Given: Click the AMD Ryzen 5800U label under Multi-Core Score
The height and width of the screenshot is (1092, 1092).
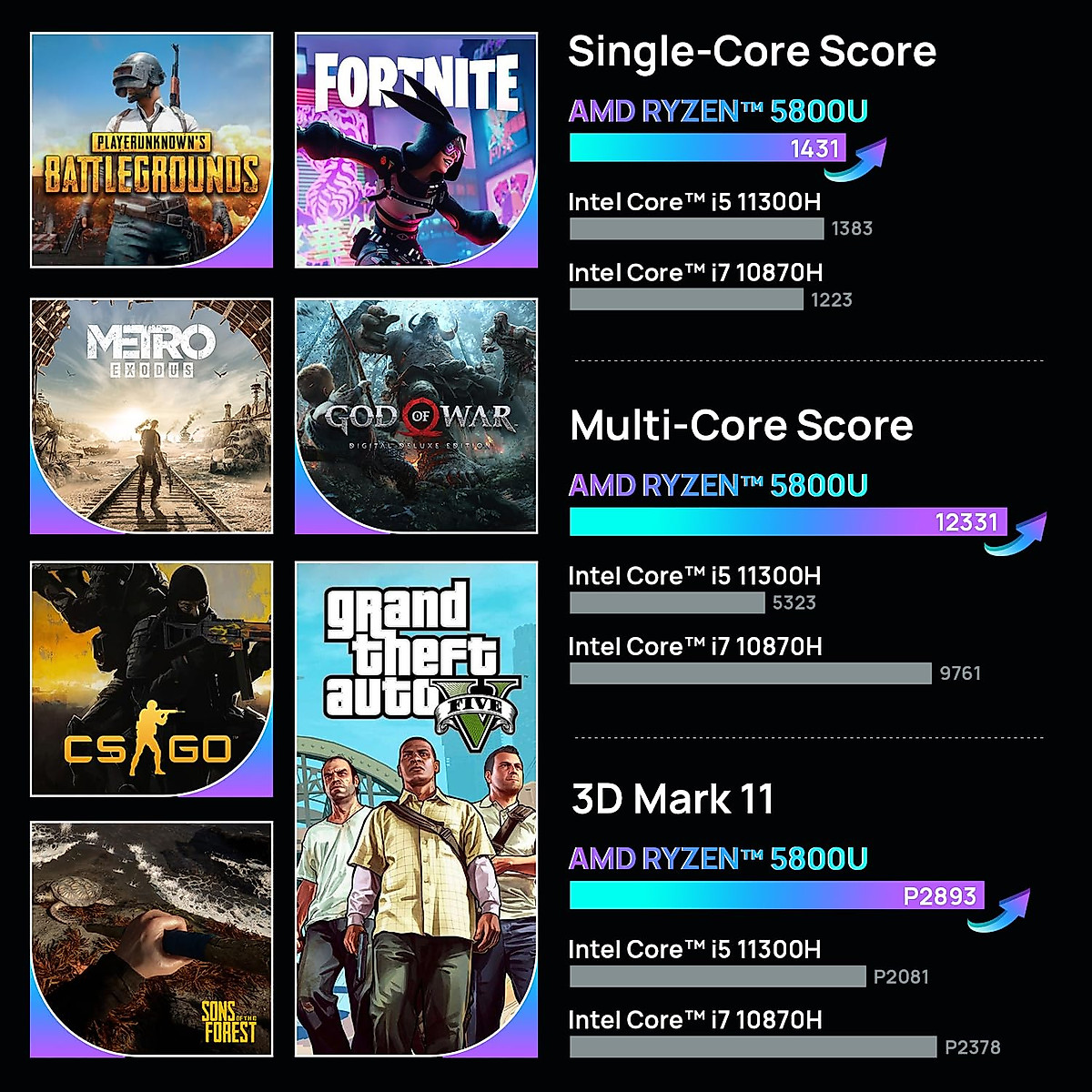Looking at the screenshot, I should (x=718, y=485).
